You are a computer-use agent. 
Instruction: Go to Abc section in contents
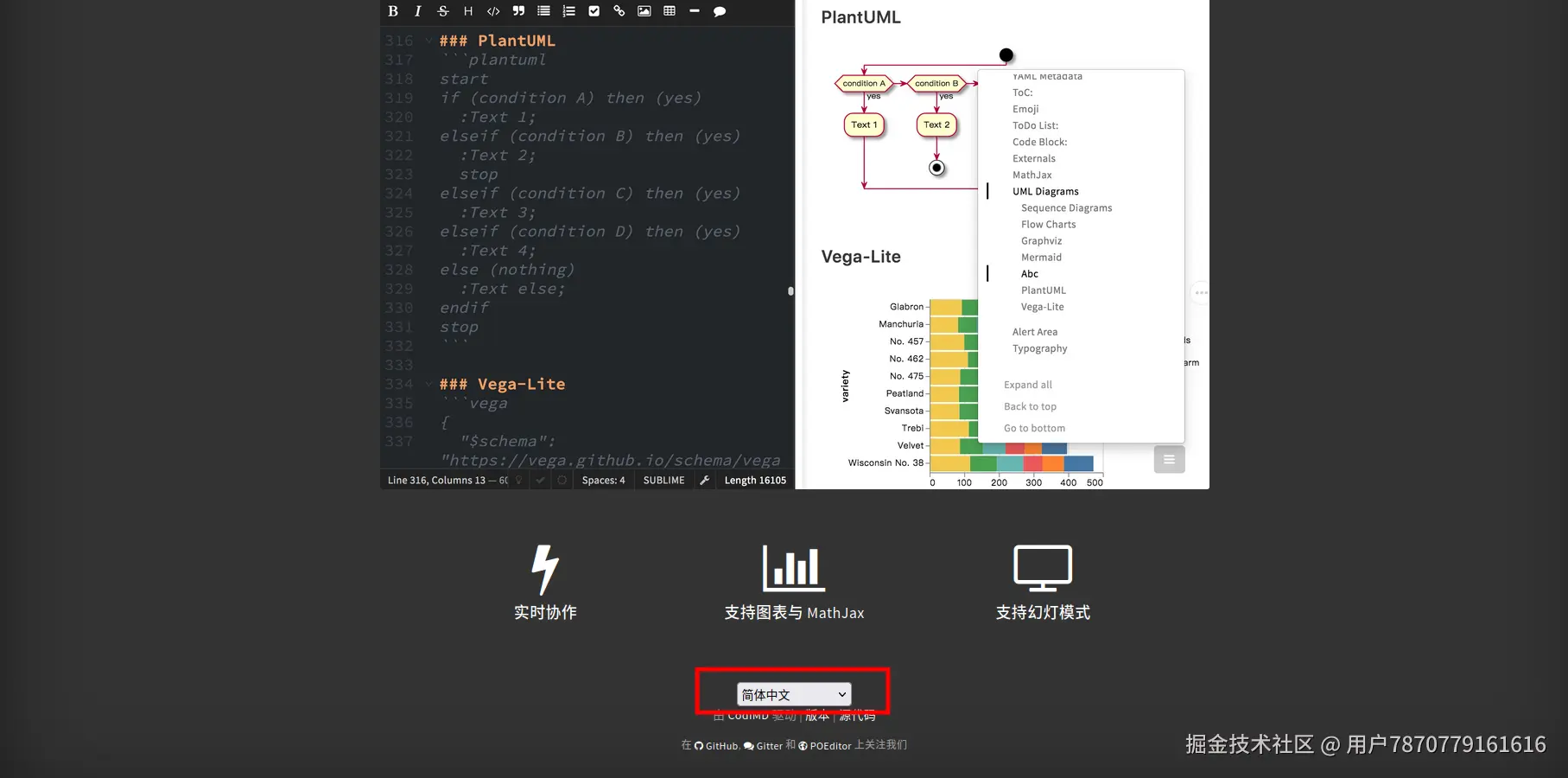coord(1030,273)
